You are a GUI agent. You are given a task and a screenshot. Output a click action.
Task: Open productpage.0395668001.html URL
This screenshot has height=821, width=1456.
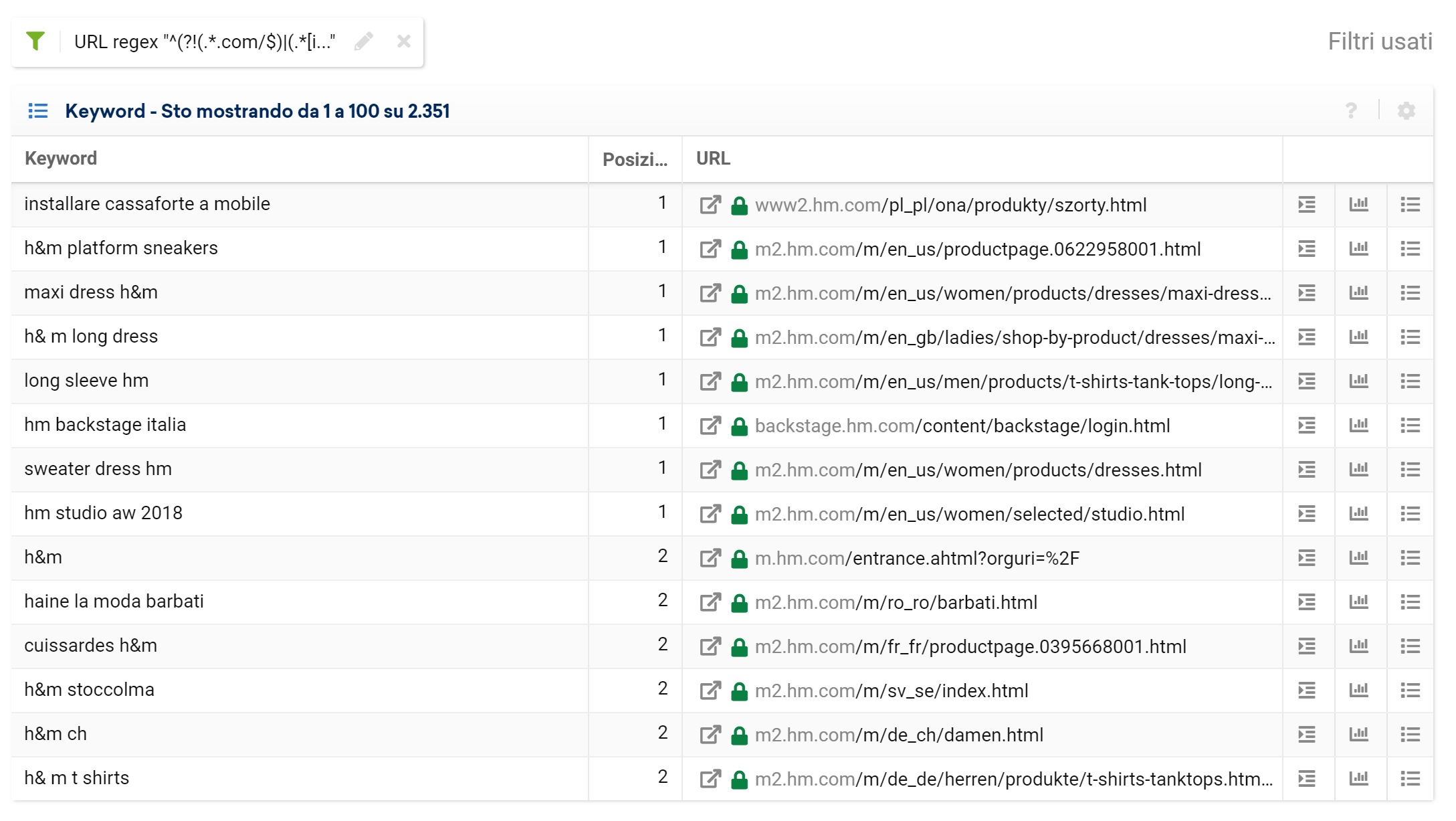pyautogui.click(x=970, y=646)
